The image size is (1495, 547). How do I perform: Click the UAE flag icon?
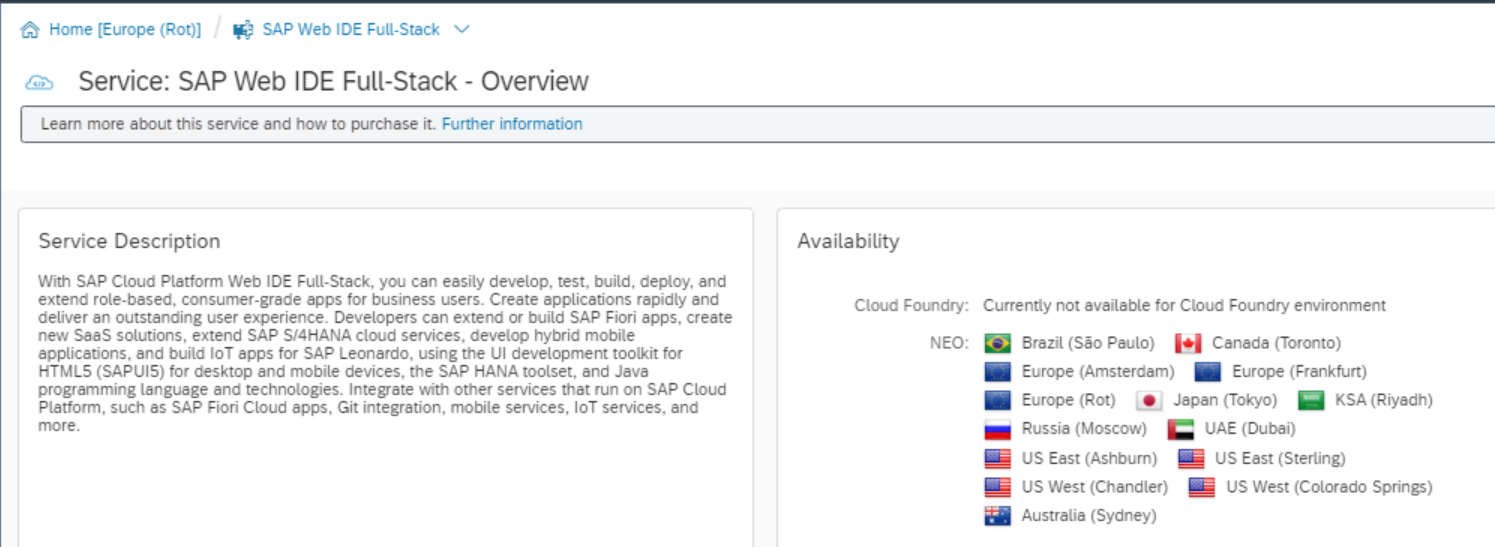click(x=1180, y=430)
